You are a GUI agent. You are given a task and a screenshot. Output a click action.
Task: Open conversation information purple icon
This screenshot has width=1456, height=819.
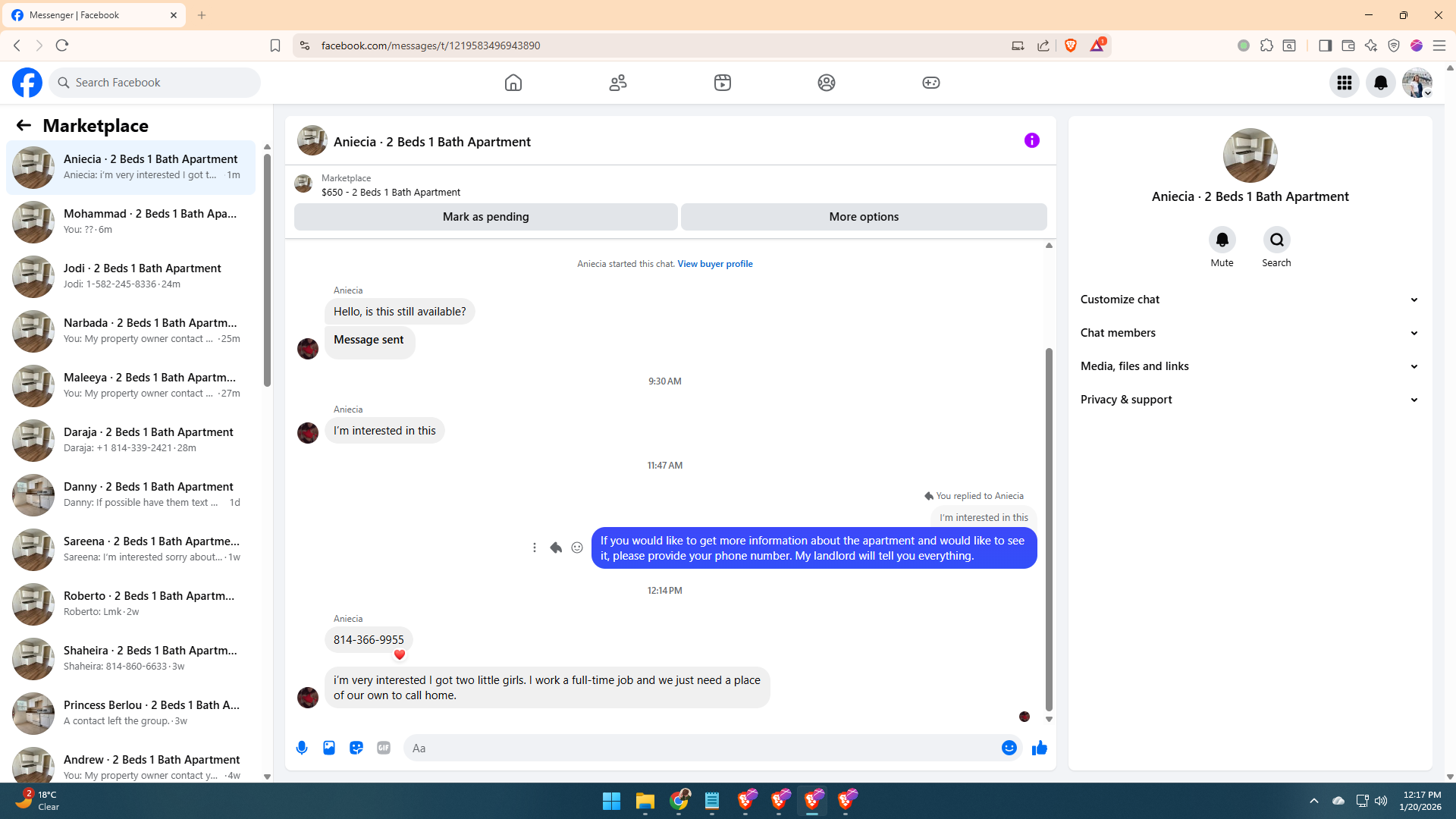1032,140
